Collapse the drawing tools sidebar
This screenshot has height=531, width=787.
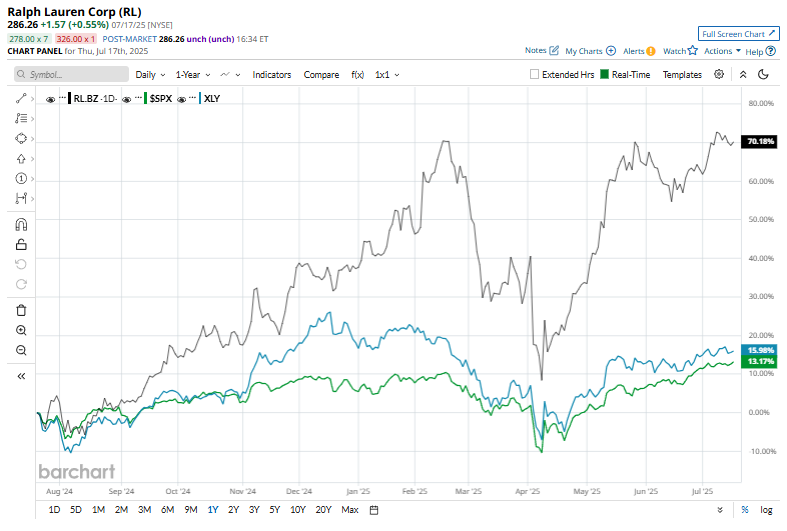tap(21, 376)
